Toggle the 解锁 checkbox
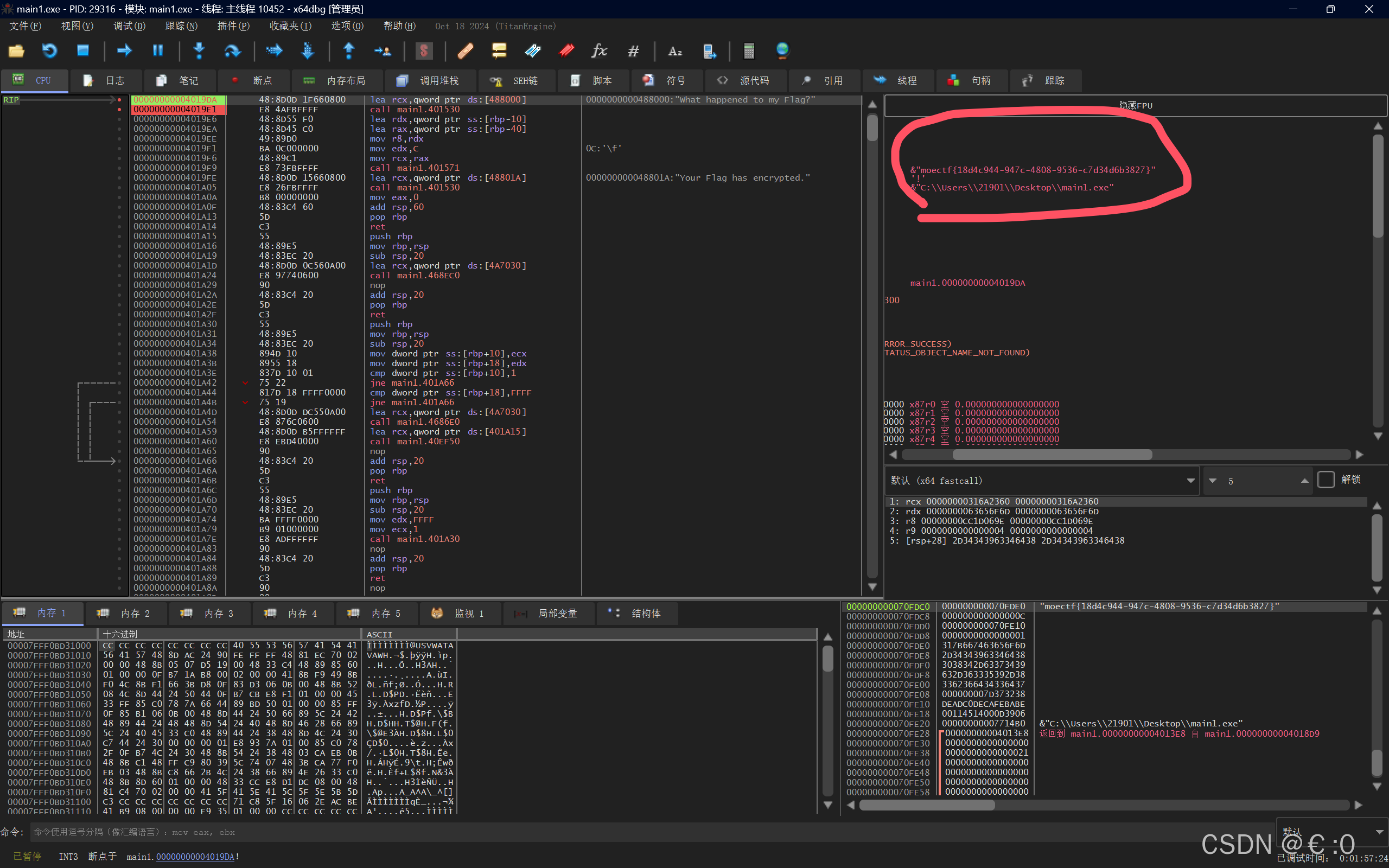1389x868 pixels. tap(1326, 480)
